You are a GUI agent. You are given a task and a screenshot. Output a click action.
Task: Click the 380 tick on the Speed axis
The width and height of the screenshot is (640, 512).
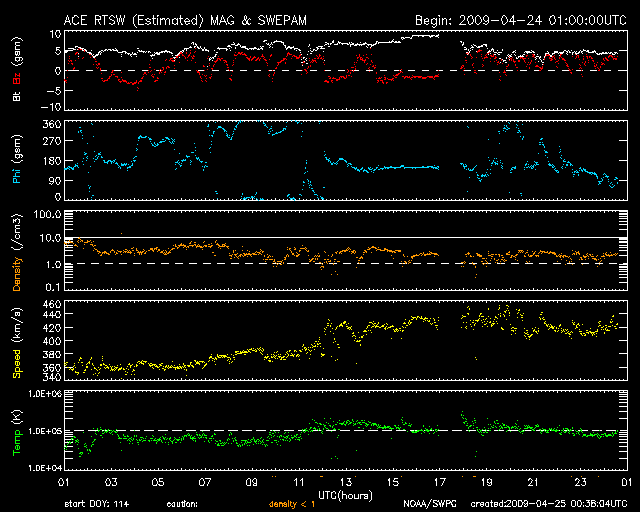pyautogui.click(x=51, y=354)
